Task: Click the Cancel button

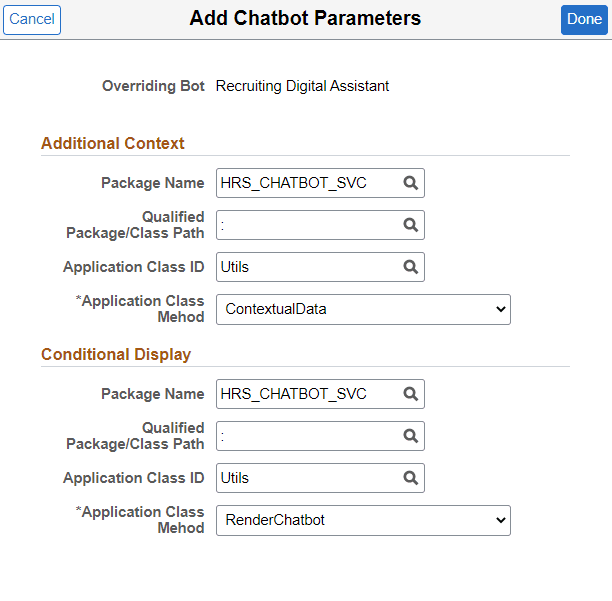Action: coord(32,20)
